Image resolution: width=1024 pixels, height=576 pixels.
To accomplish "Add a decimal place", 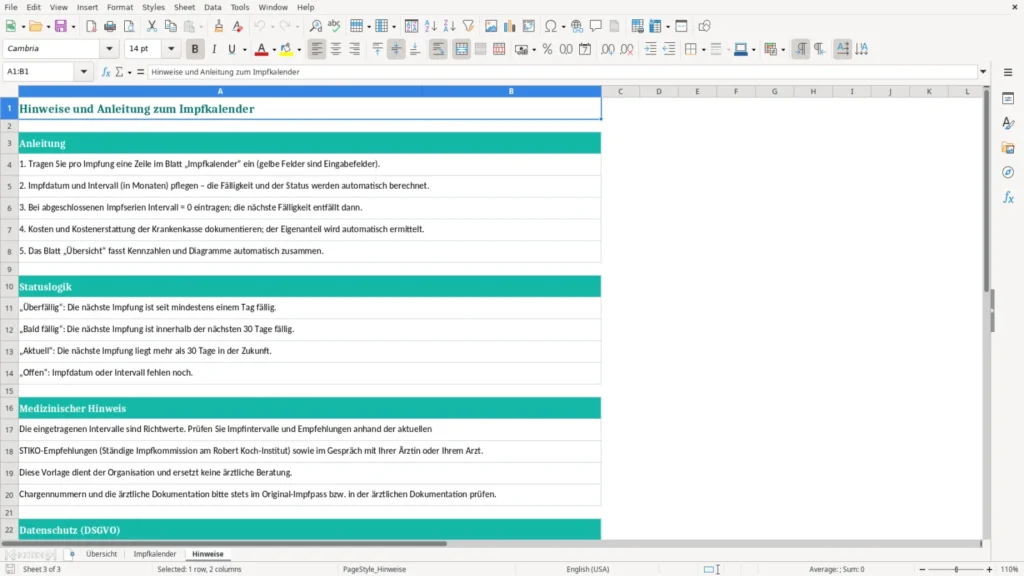I will (608, 49).
